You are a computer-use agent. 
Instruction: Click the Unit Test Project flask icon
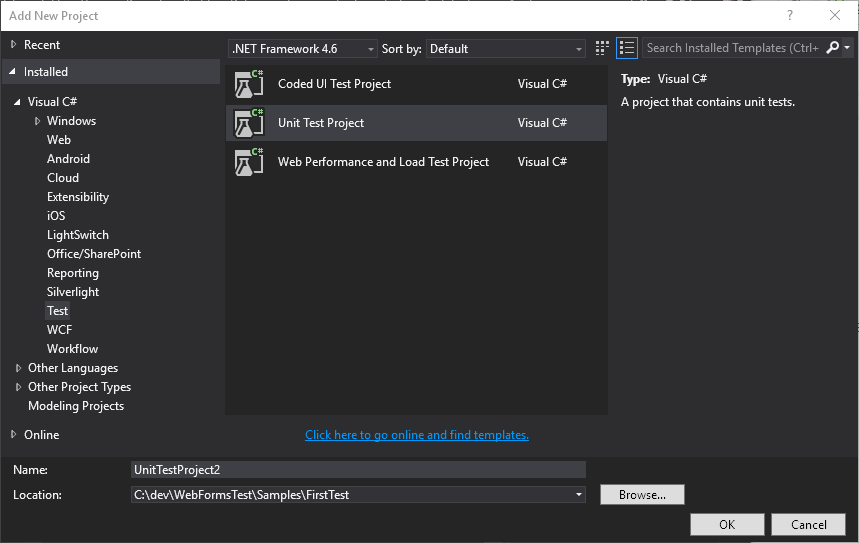pyautogui.click(x=249, y=123)
